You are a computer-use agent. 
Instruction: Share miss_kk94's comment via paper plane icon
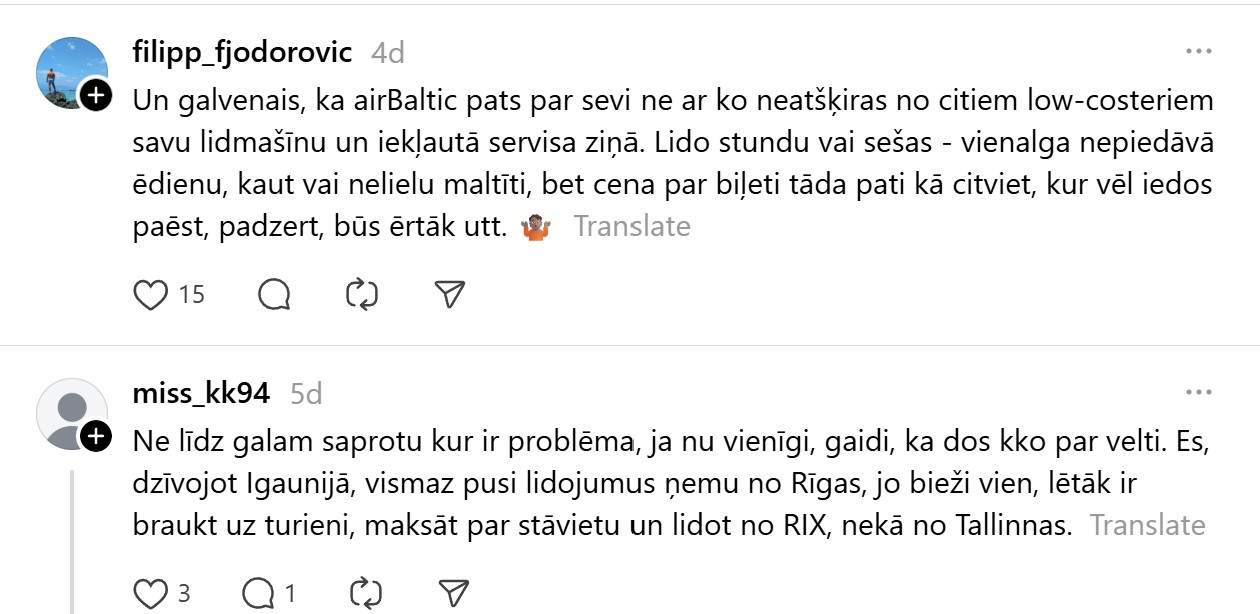454,593
